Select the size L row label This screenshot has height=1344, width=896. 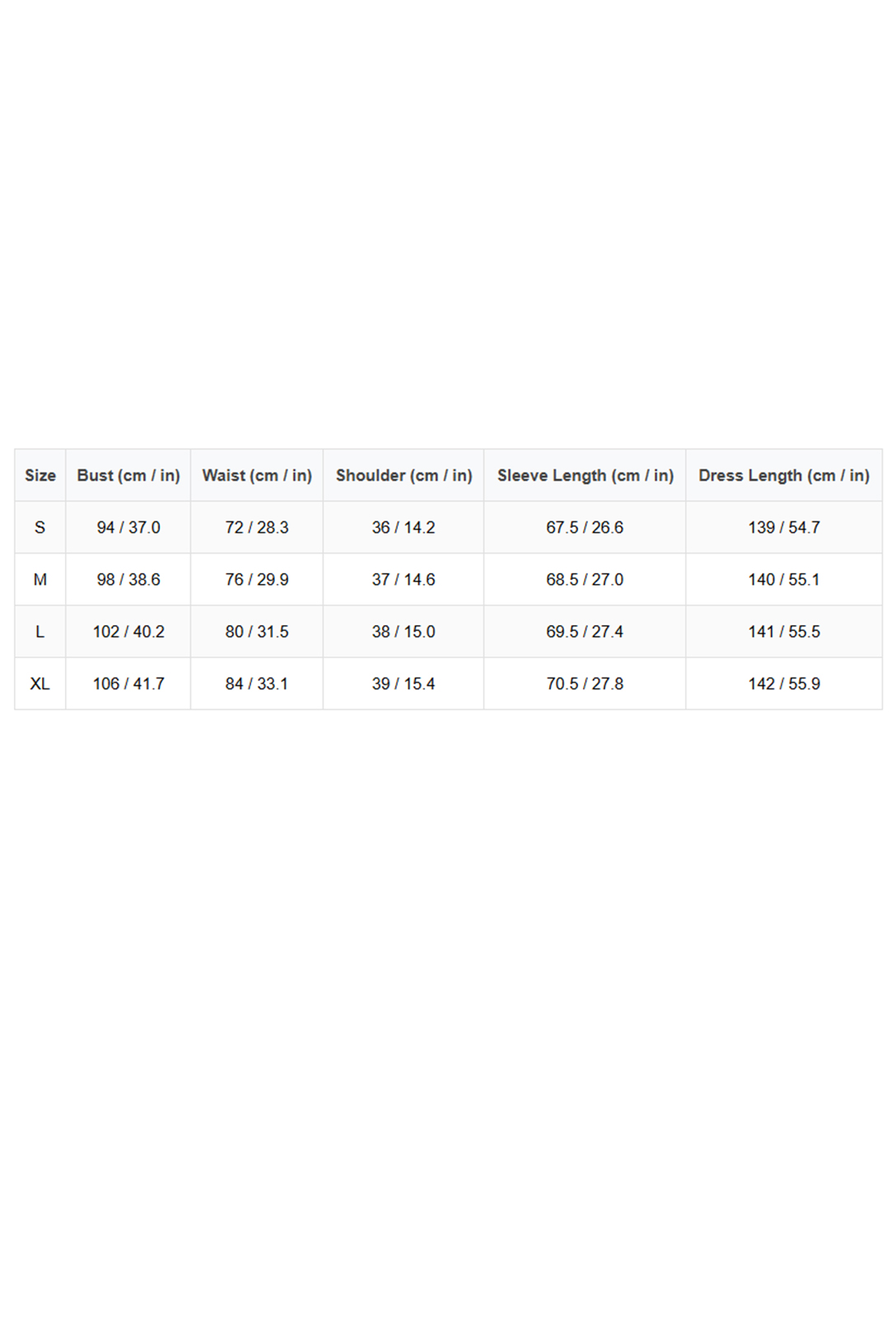click(x=40, y=632)
